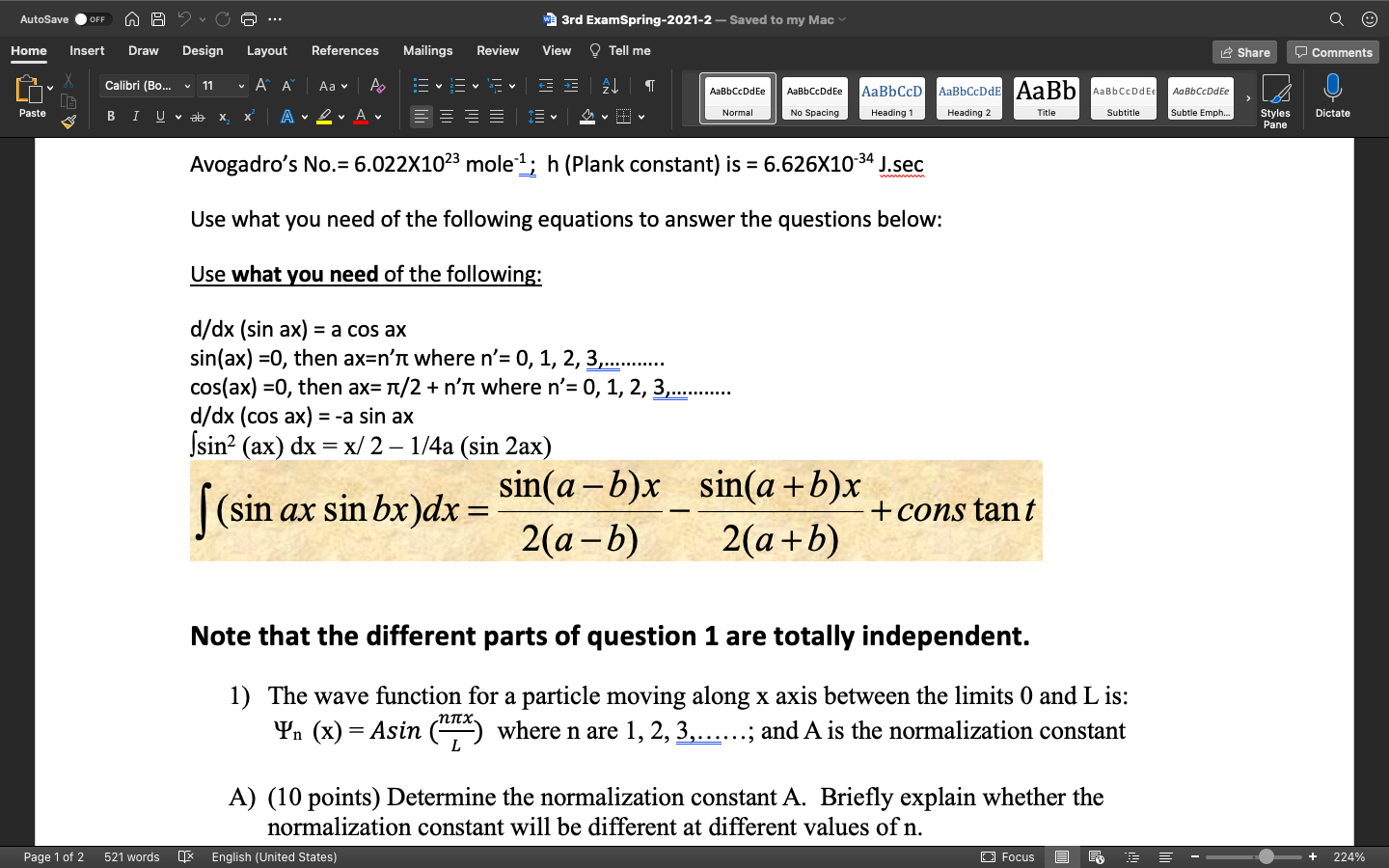1389x868 pixels.
Task: Apply the Heading 1 style
Action: 891,97
